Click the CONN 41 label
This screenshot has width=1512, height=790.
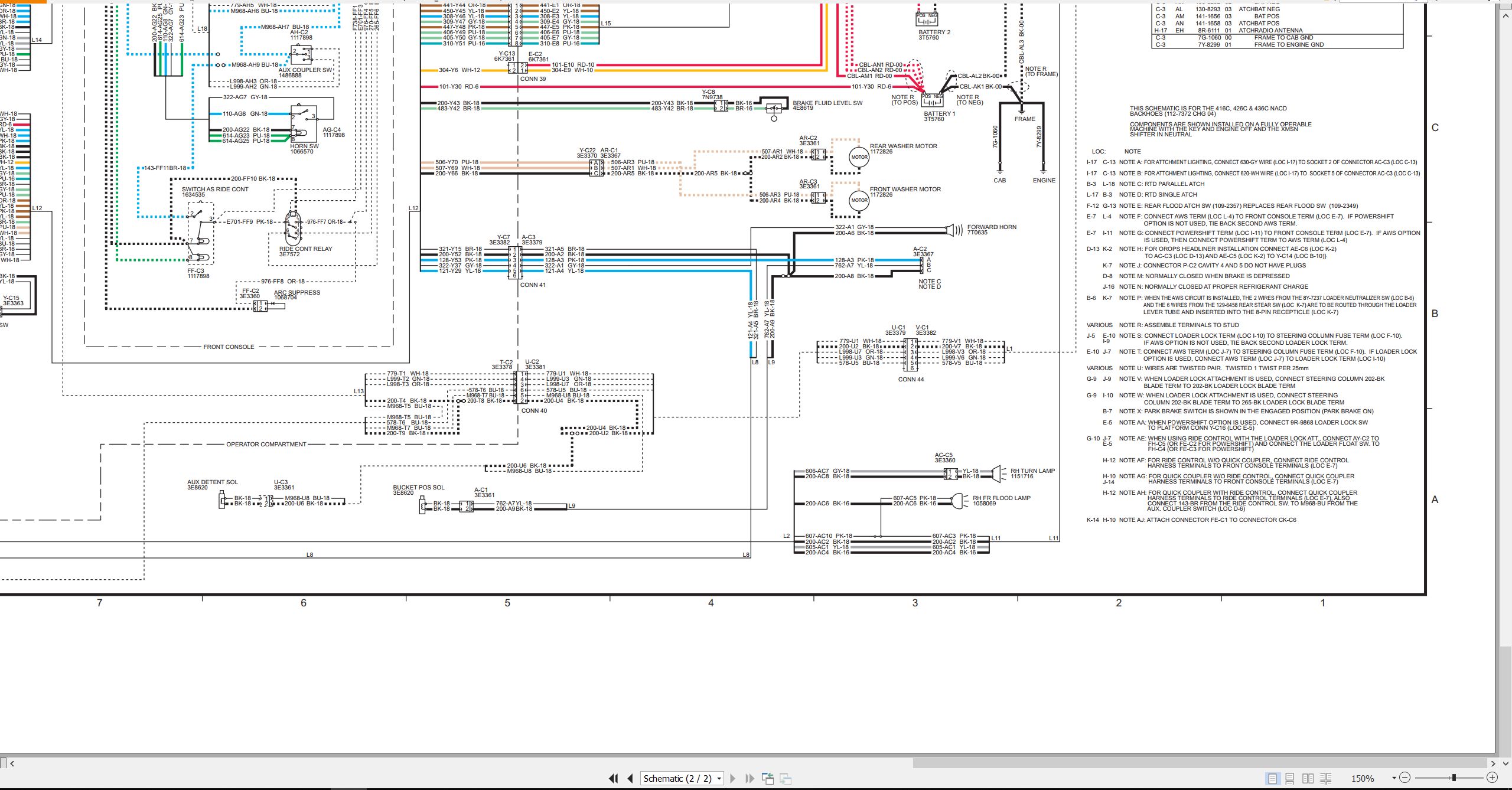tap(533, 285)
